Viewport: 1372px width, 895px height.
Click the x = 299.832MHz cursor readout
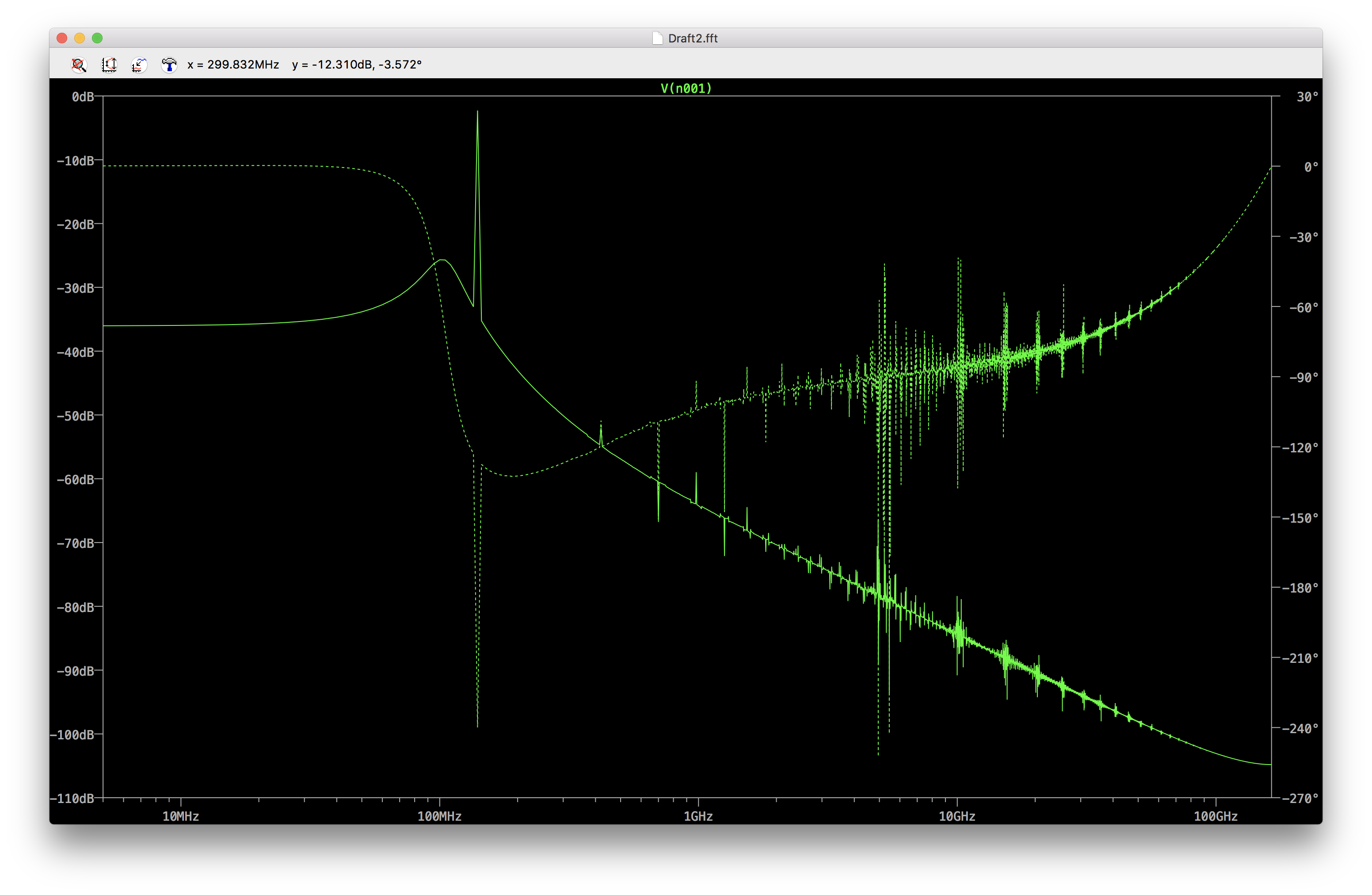(233, 65)
